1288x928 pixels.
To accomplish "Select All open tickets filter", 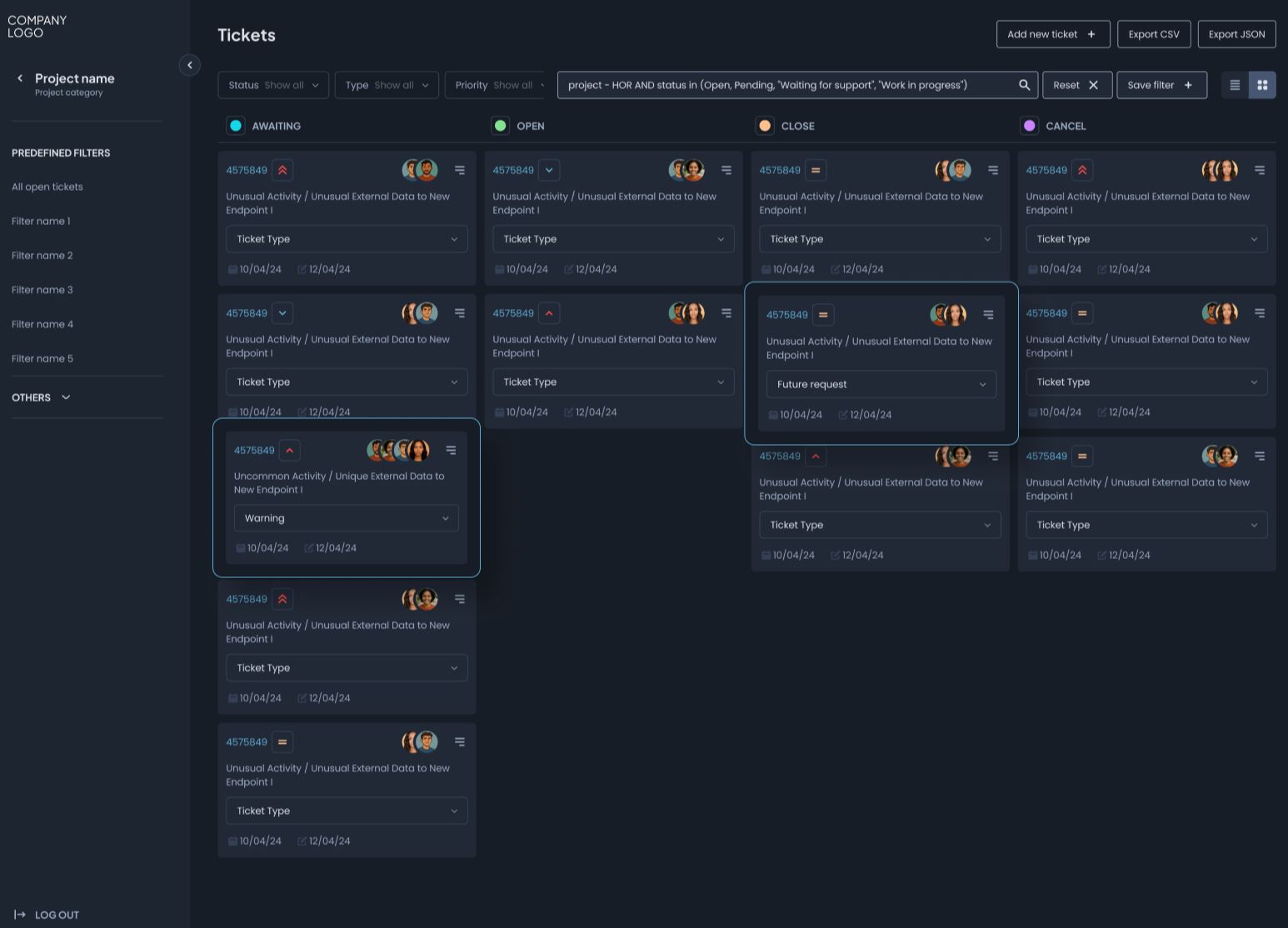I will [x=47, y=187].
